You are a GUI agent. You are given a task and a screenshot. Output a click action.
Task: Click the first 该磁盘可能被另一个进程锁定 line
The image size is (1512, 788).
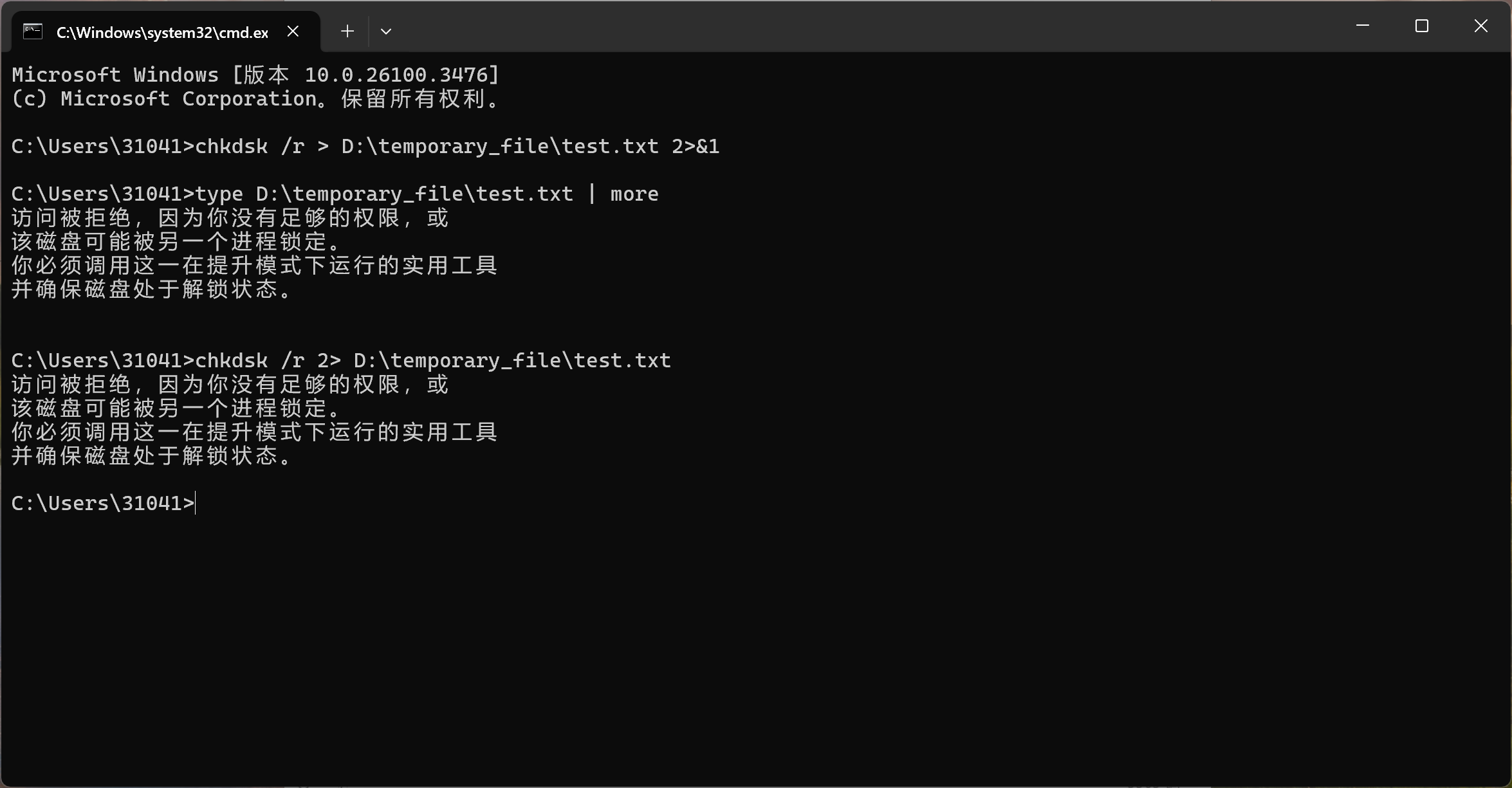(x=176, y=241)
